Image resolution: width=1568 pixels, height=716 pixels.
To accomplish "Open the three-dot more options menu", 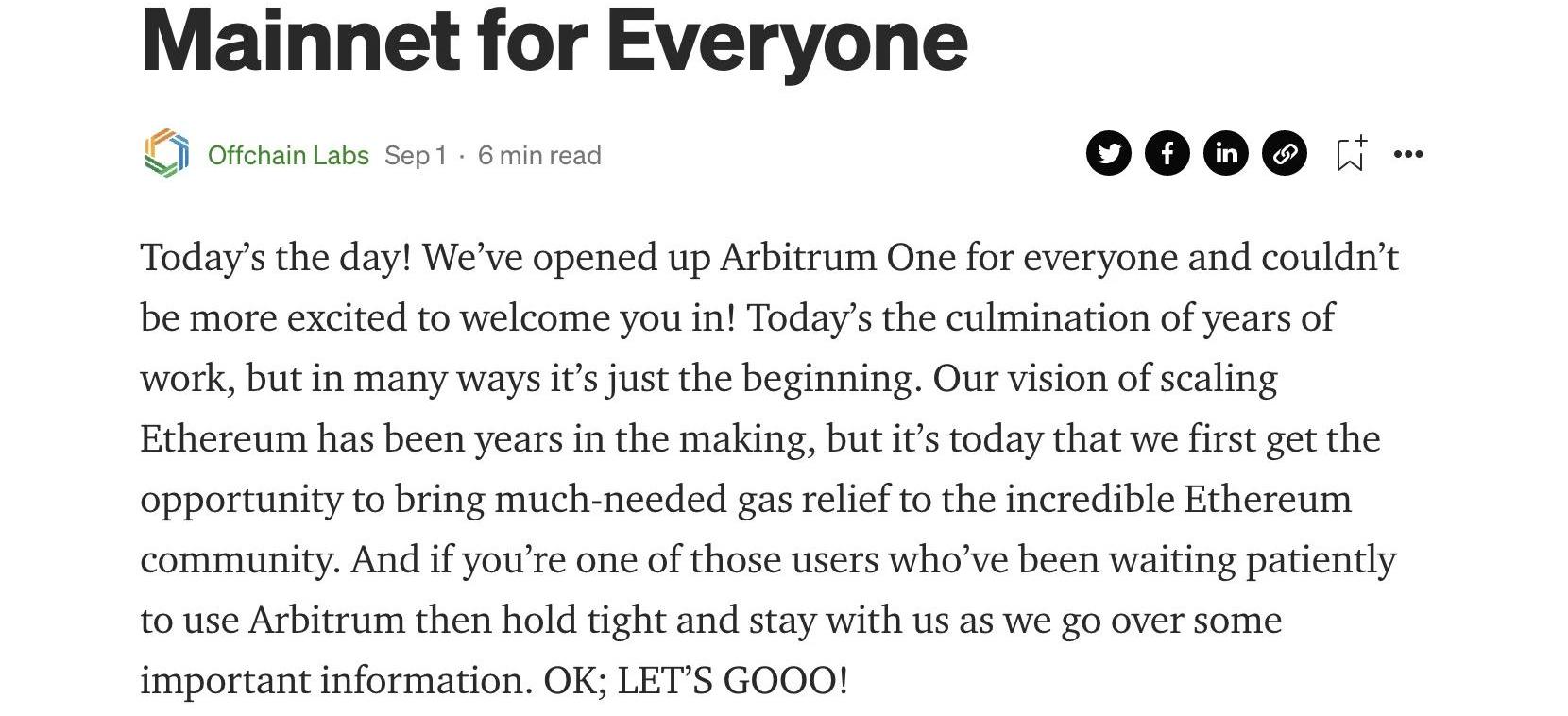I will coord(1407,154).
